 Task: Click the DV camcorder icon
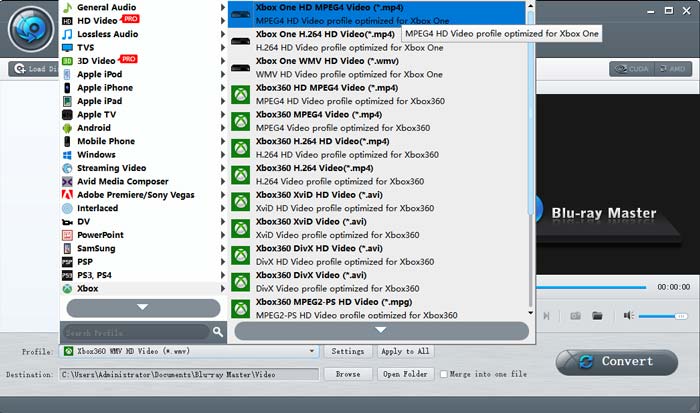67,222
